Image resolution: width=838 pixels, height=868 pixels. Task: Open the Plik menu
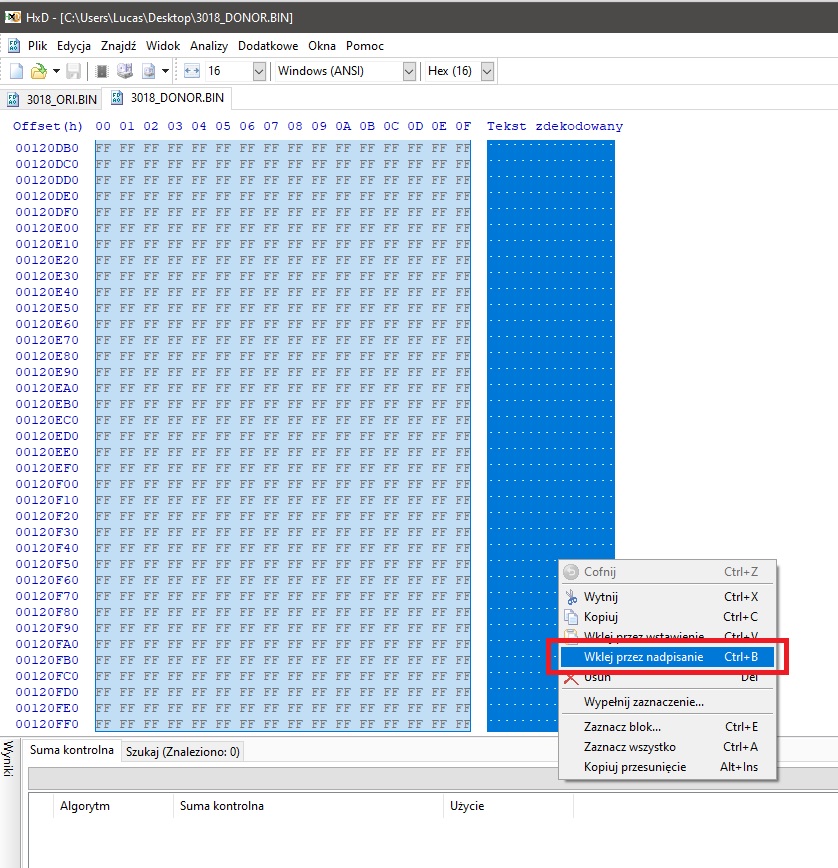click(38, 46)
